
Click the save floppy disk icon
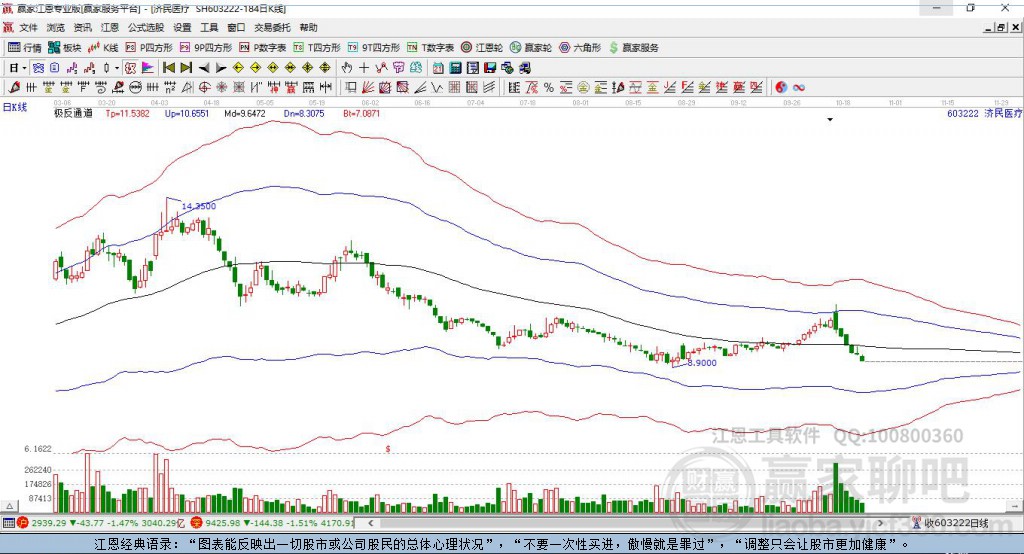coord(490,68)
